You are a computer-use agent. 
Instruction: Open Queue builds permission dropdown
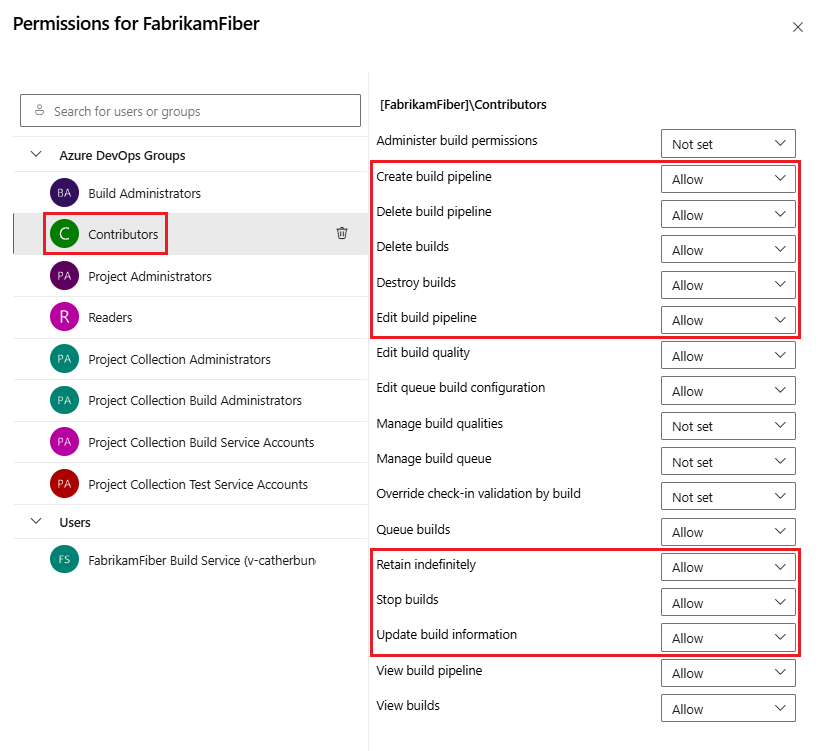tap(728, 532)
